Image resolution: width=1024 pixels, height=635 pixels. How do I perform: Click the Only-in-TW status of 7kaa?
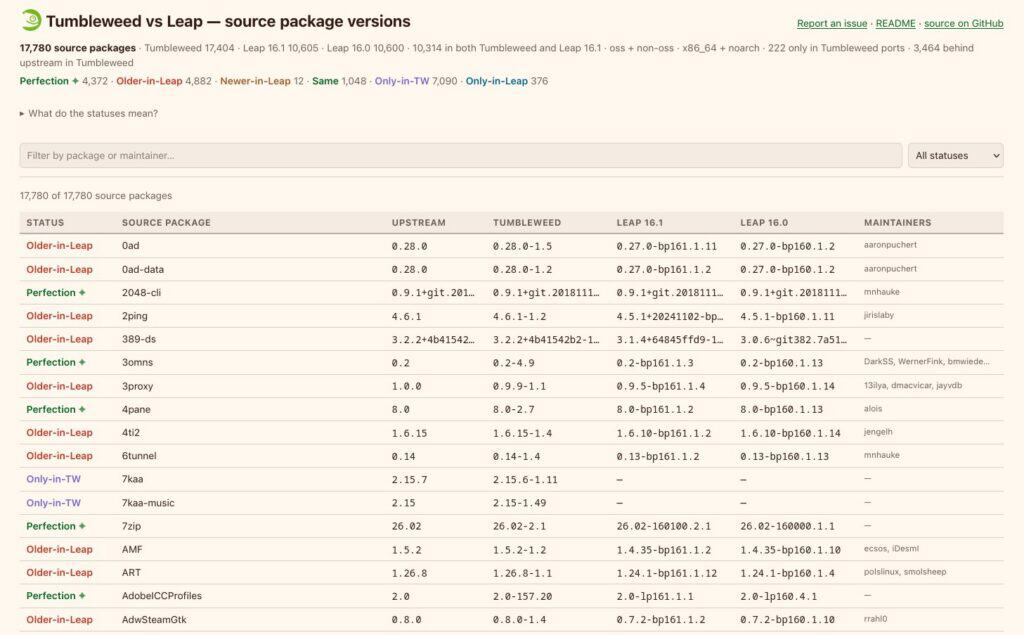click(54, 479)
